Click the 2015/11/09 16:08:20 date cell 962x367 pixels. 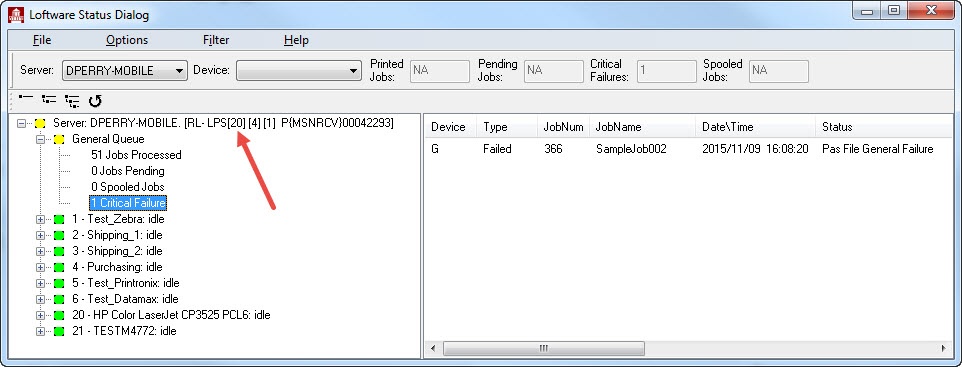(755, 149)
